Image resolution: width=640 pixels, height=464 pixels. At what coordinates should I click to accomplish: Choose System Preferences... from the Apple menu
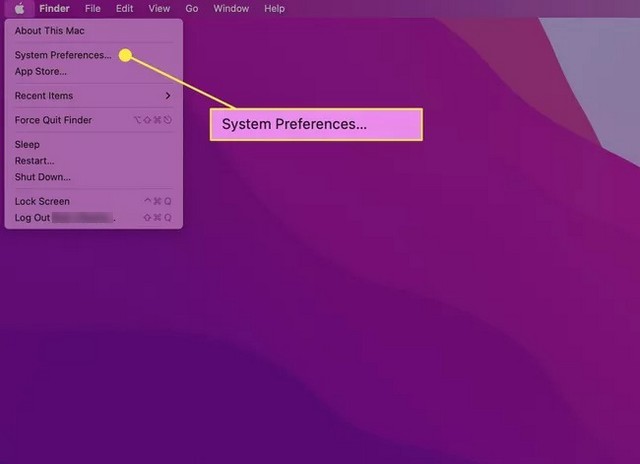63,55
